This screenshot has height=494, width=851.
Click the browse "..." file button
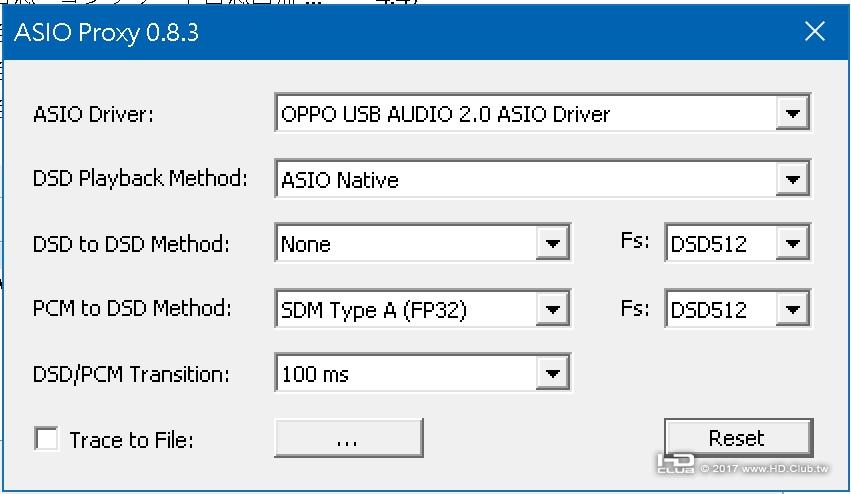(x=349, y=438)
